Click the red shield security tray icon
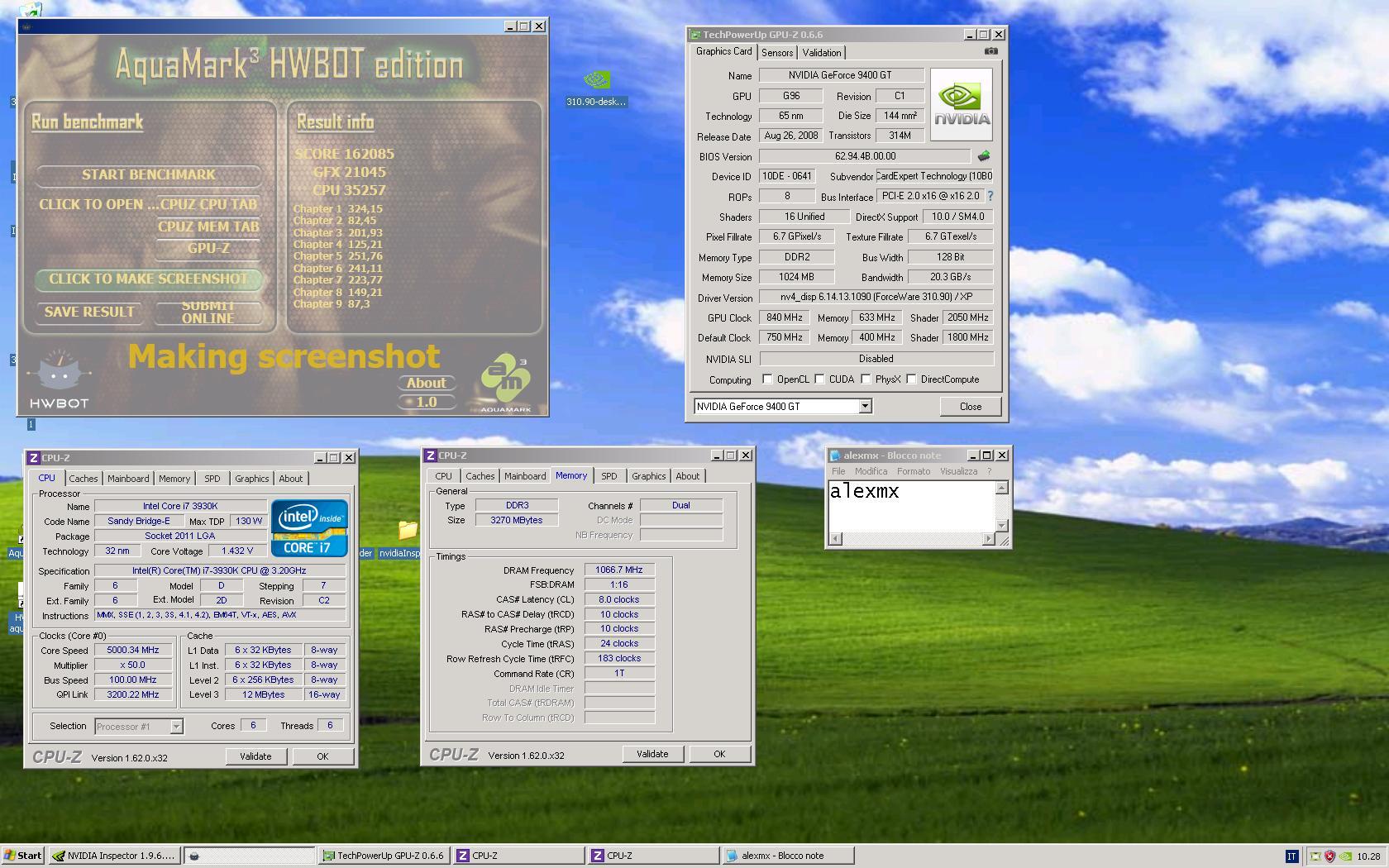The image size is (1389, 868). (1330, 856)
